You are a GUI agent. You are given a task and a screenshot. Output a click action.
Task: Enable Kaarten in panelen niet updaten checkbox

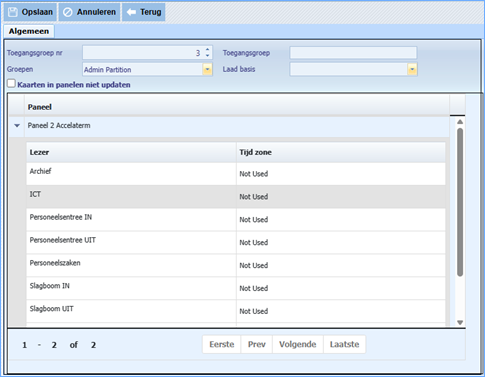[x=11, y=83]
